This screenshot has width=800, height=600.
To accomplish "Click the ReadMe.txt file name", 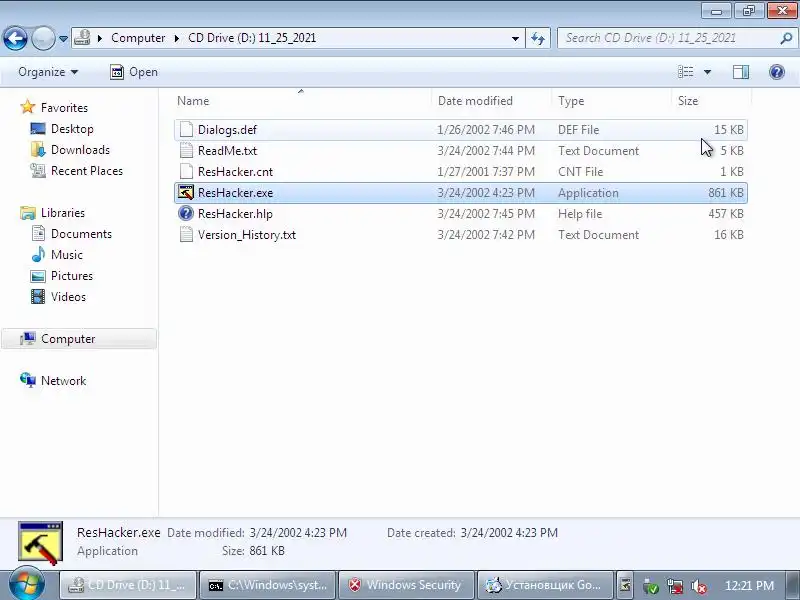I will click(x=227, y=151).
